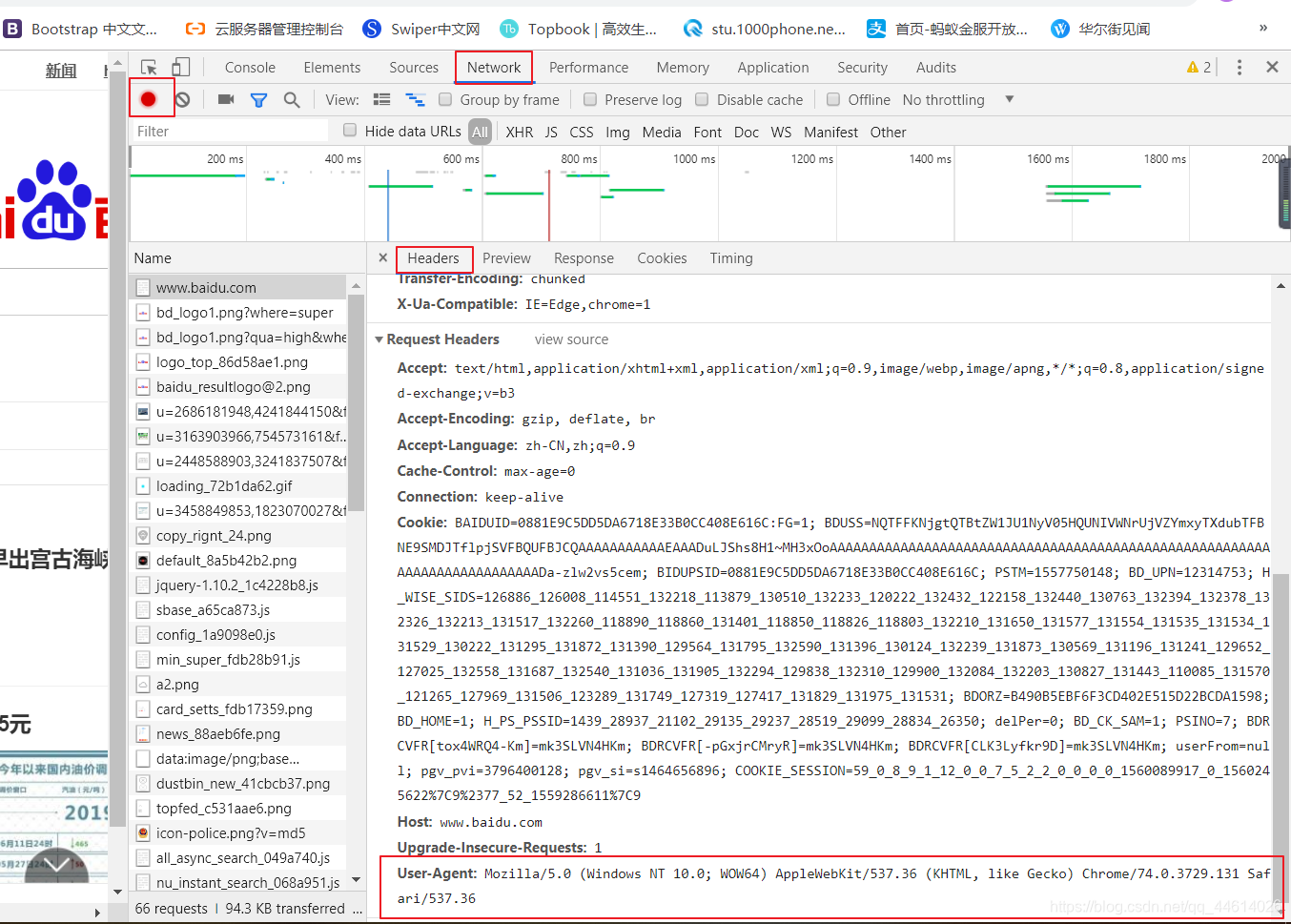Select large request rows view icon
1291x924 pixels.
click(381, 99)
